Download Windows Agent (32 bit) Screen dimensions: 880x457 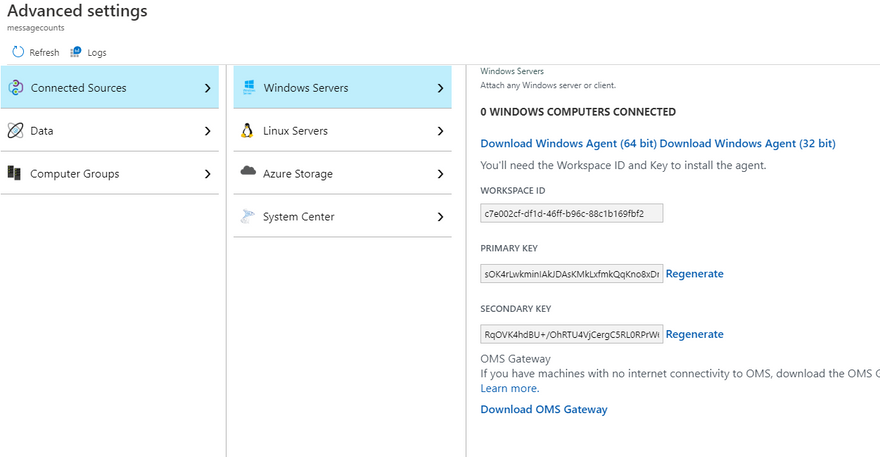click(748, 143)
